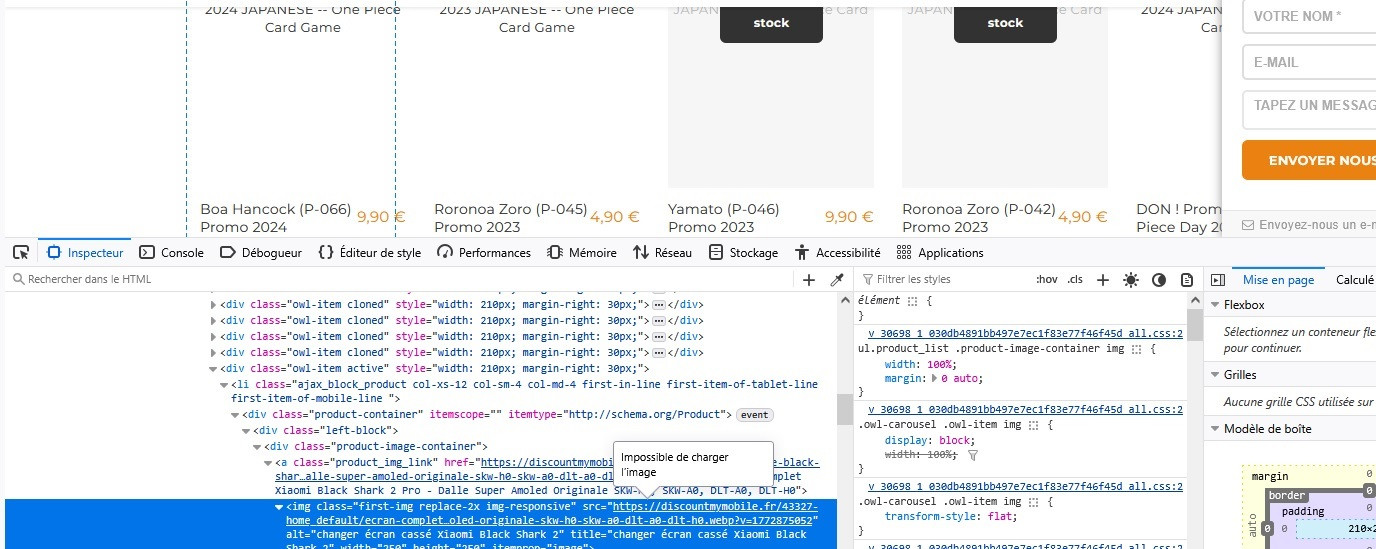Collapse the Grilles section

coord(1215,375)
